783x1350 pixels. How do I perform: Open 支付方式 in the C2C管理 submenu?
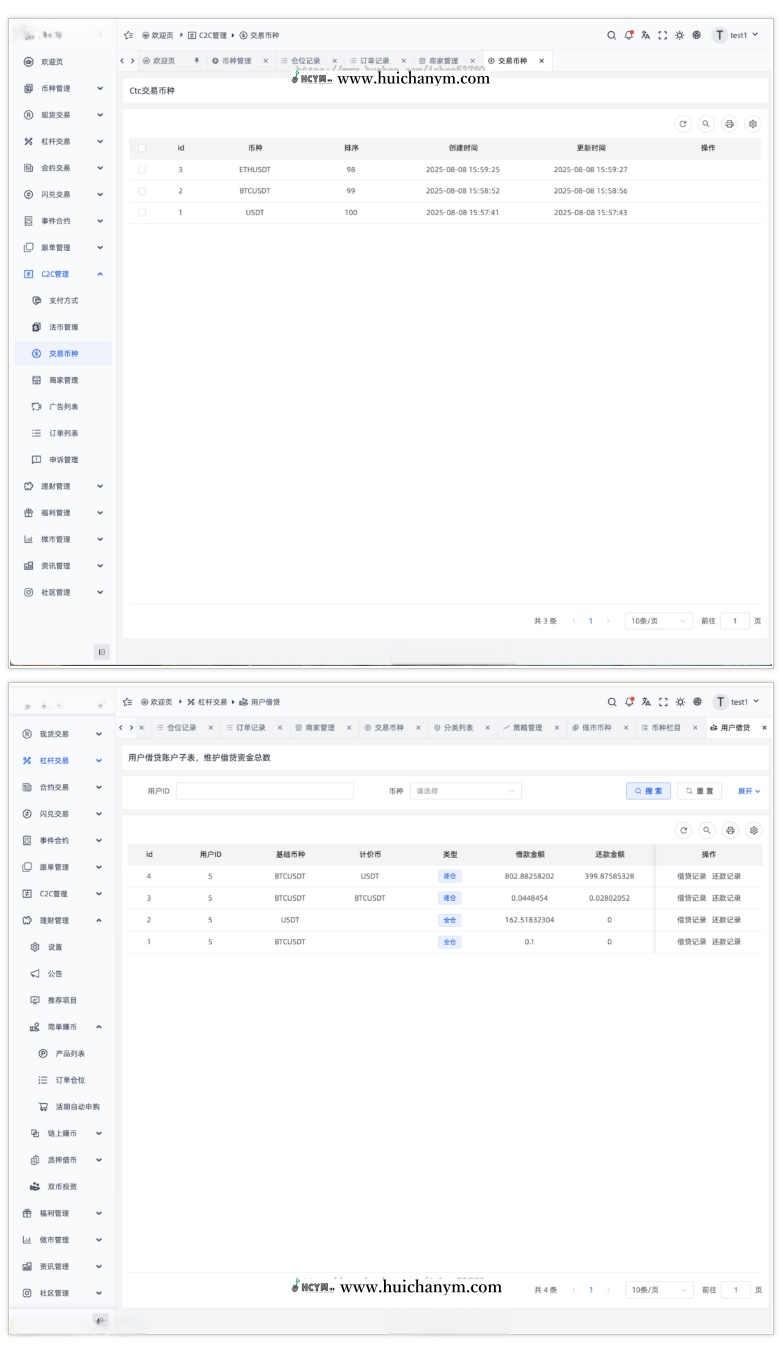[x=63, y=300]
